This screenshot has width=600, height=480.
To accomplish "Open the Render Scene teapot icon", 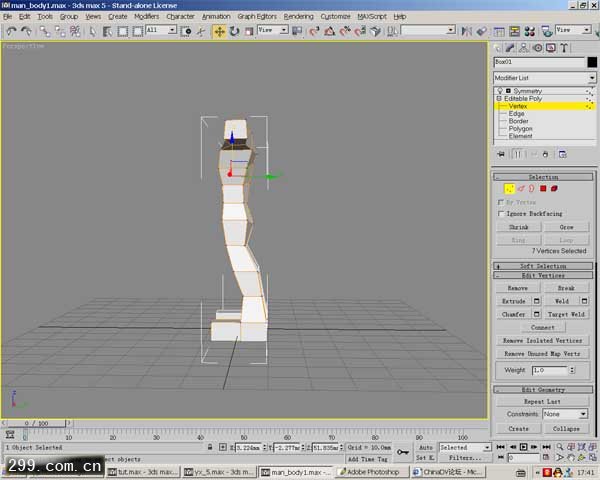I will pos(547,31).
